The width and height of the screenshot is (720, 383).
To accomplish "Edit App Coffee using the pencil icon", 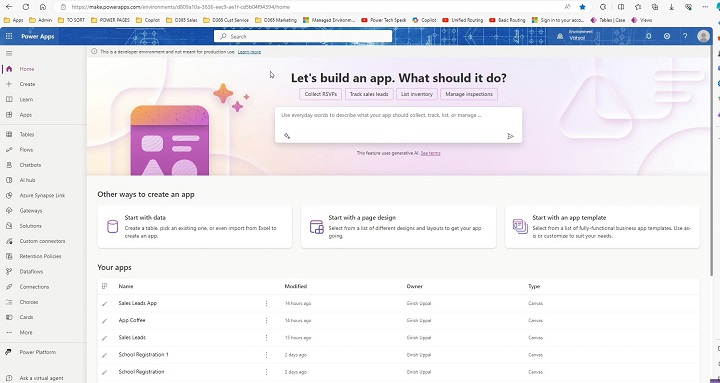I will [104, 321].
